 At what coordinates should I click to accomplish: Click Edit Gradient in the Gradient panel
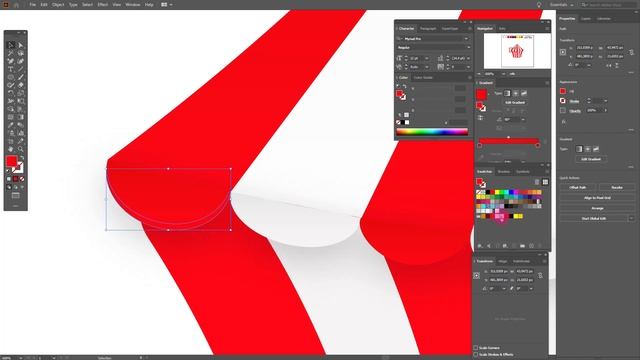tap(515, 102)
